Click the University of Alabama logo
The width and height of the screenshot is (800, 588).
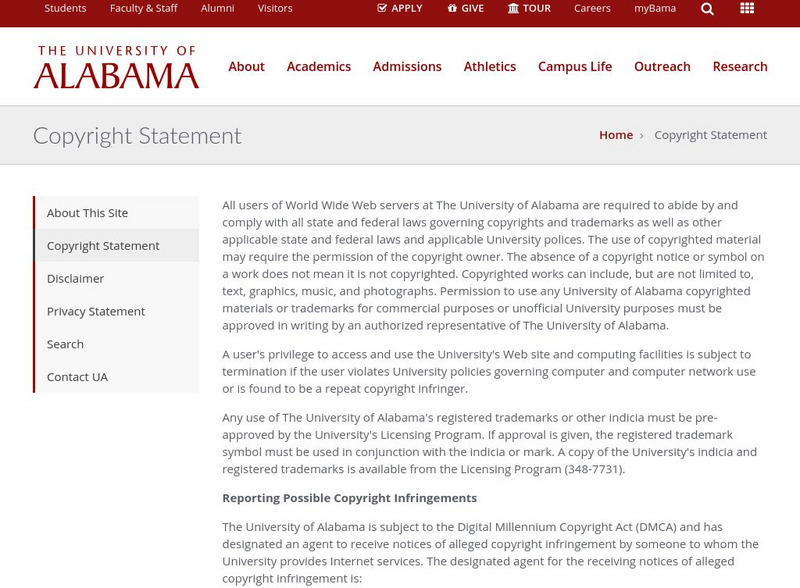[116, 67]
